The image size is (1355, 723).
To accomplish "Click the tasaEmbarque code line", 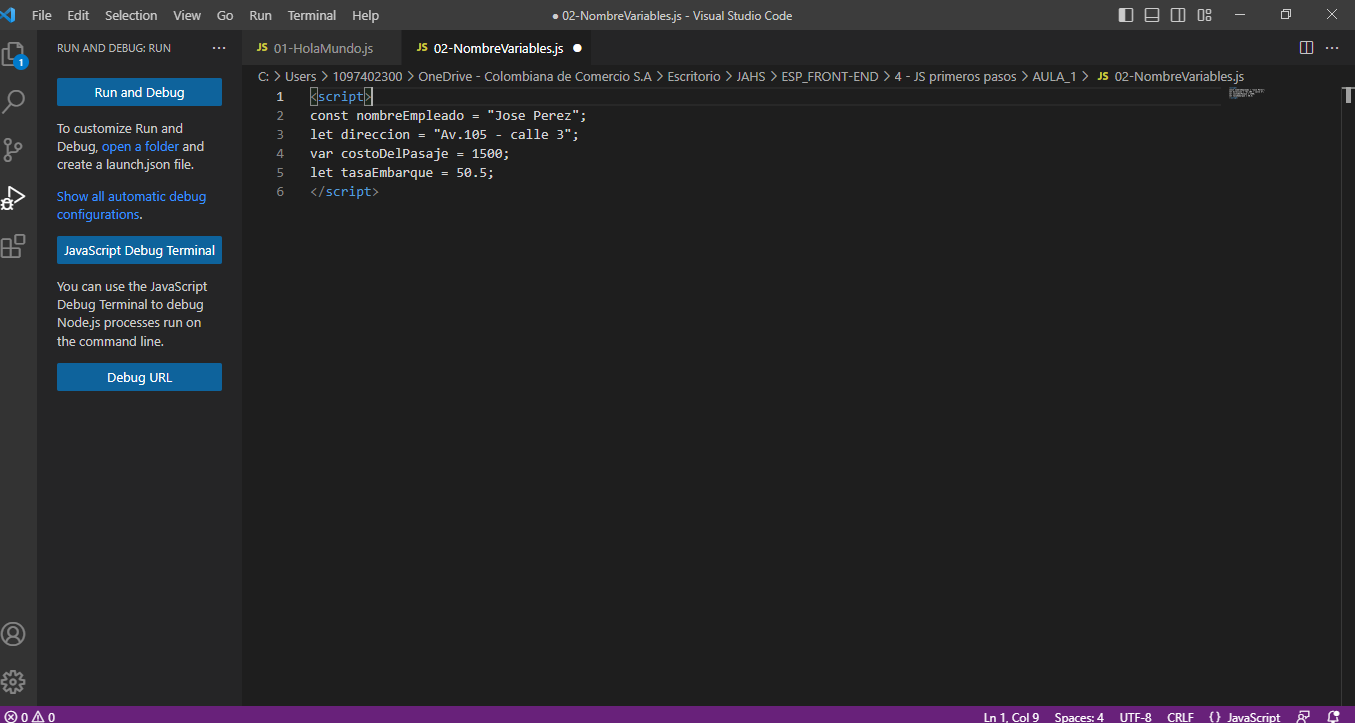I will point(402,172).
